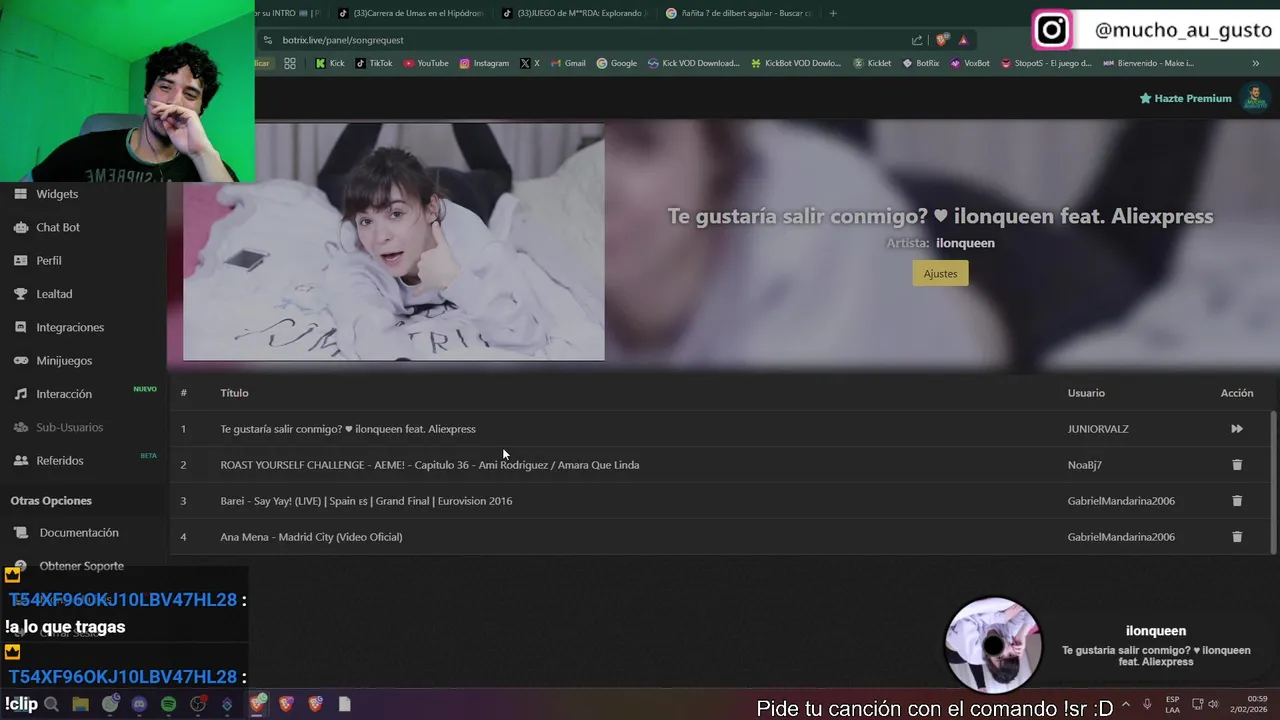The image size is (1280, 720).
Task: Open the VoxBot bookmark
Action: [x=970, y=63]
